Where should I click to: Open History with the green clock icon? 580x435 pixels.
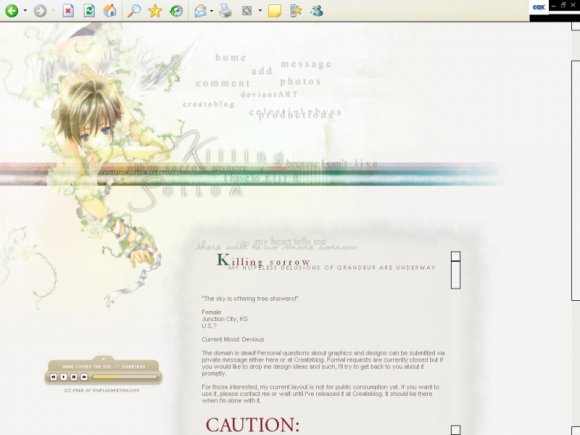point(176,11)
